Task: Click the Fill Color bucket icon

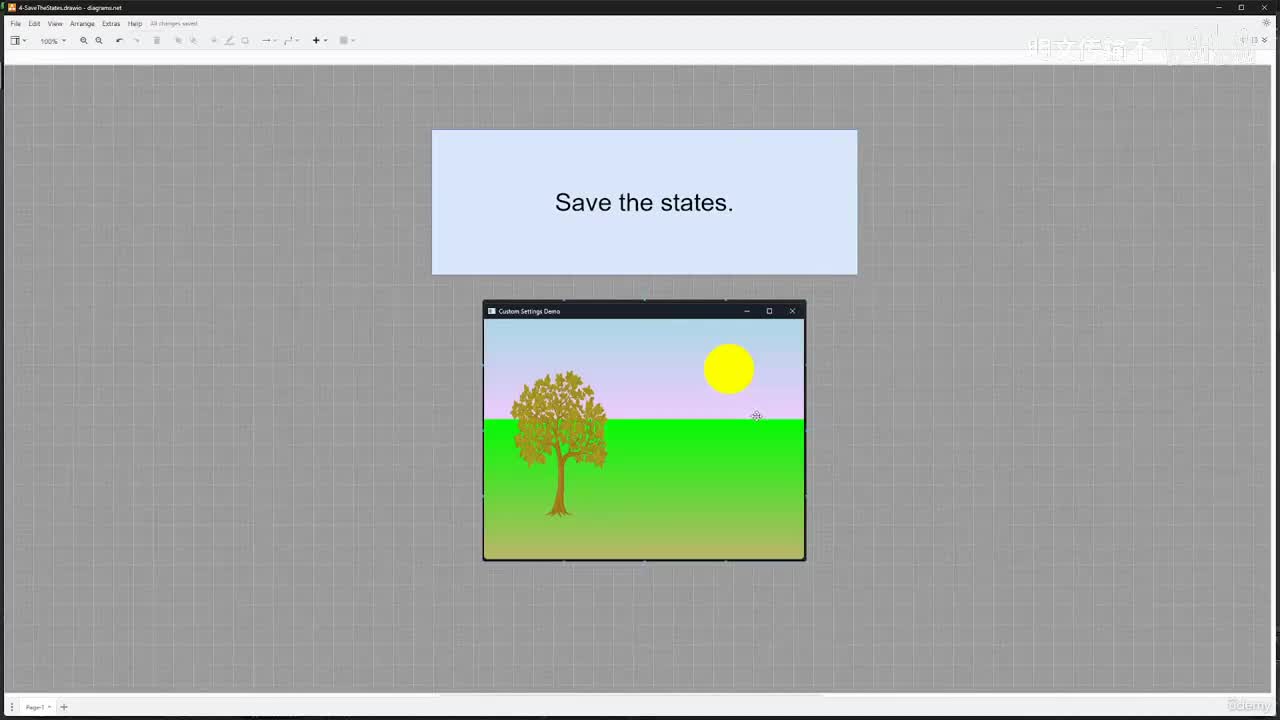Action: coord(214,41)
